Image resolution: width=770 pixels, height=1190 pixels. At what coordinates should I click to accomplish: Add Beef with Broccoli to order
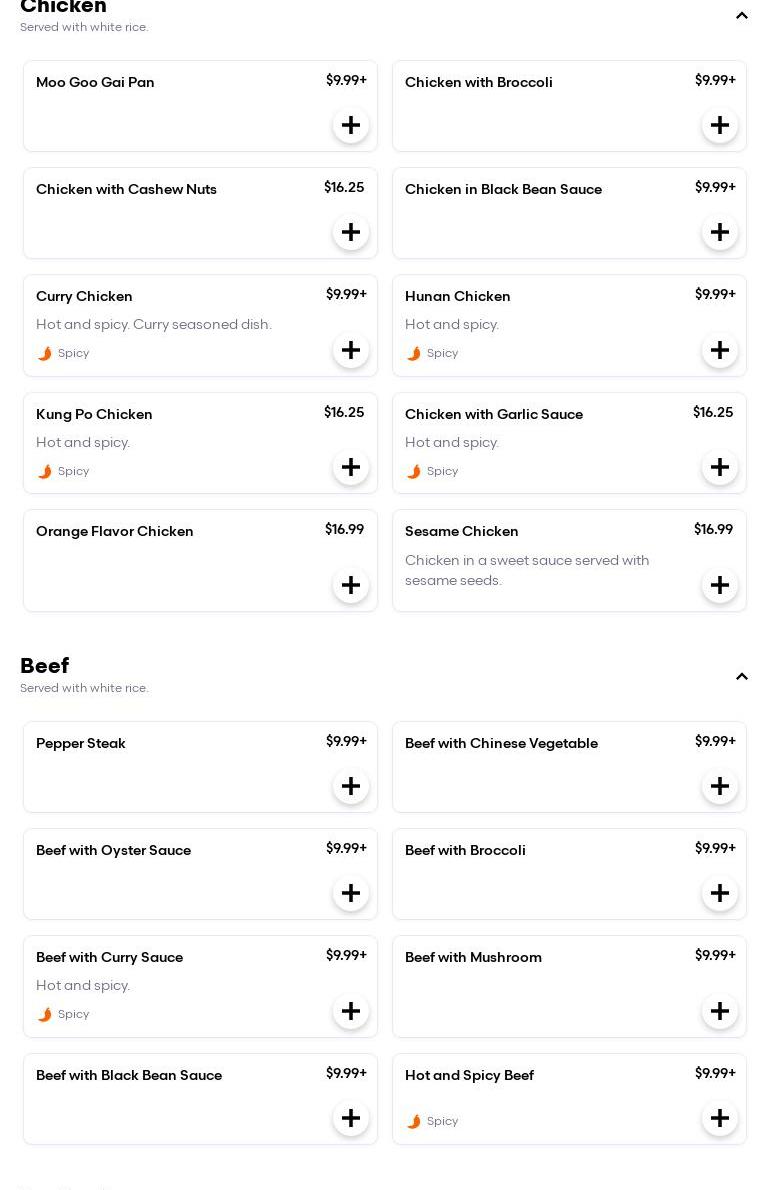coord(720,894)
